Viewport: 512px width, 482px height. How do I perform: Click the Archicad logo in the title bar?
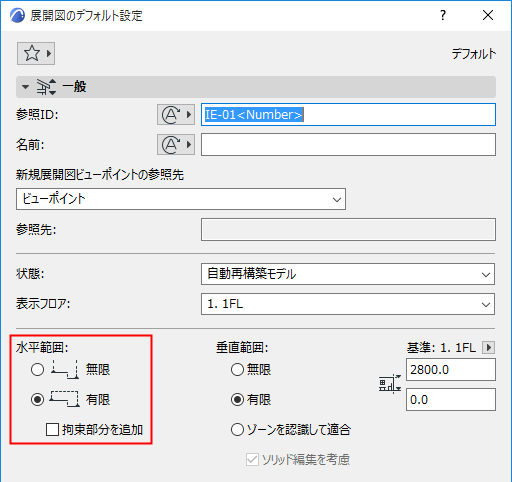click(17, 15)
